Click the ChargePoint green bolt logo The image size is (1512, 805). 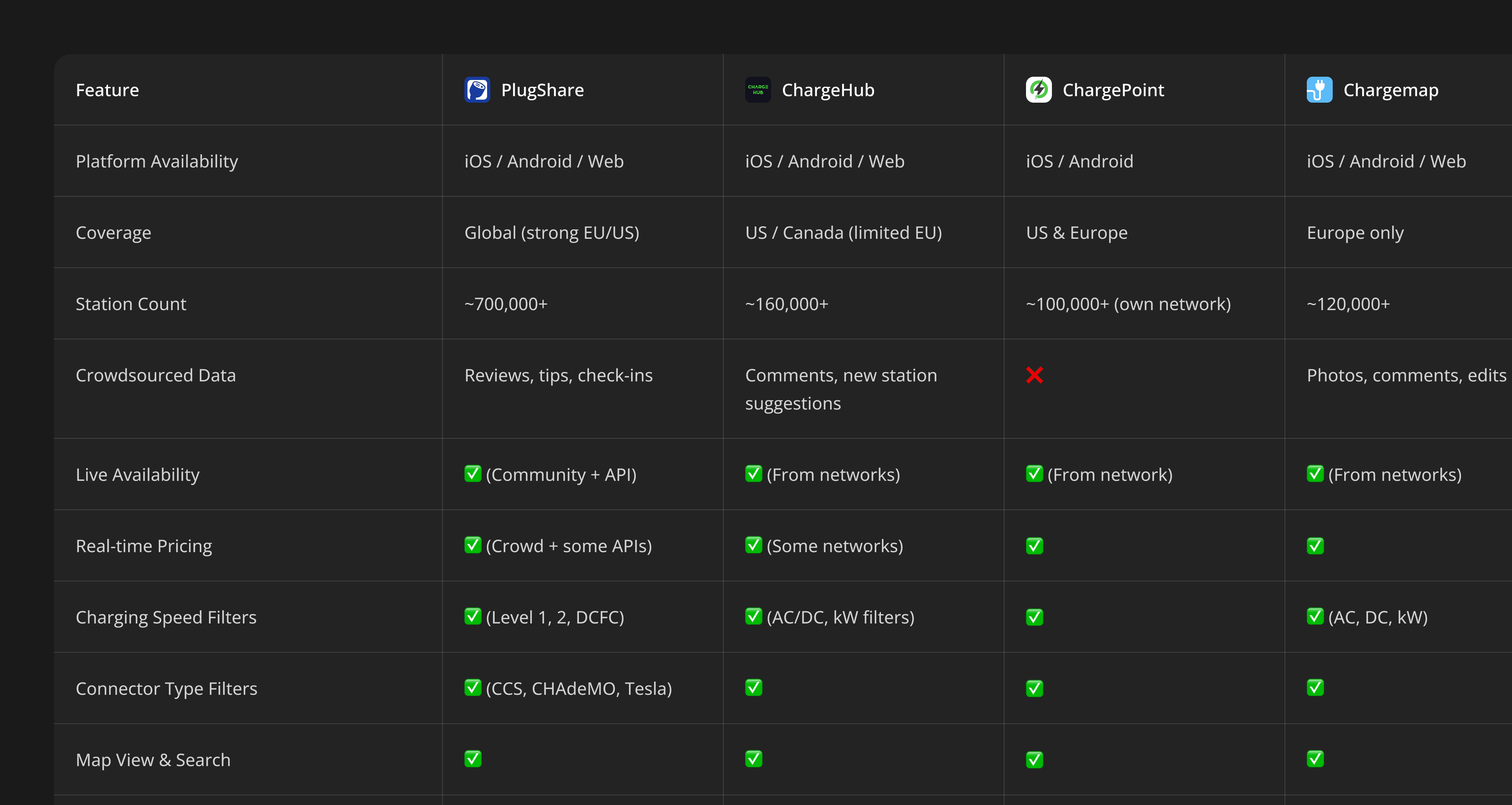coord(1038,90)
